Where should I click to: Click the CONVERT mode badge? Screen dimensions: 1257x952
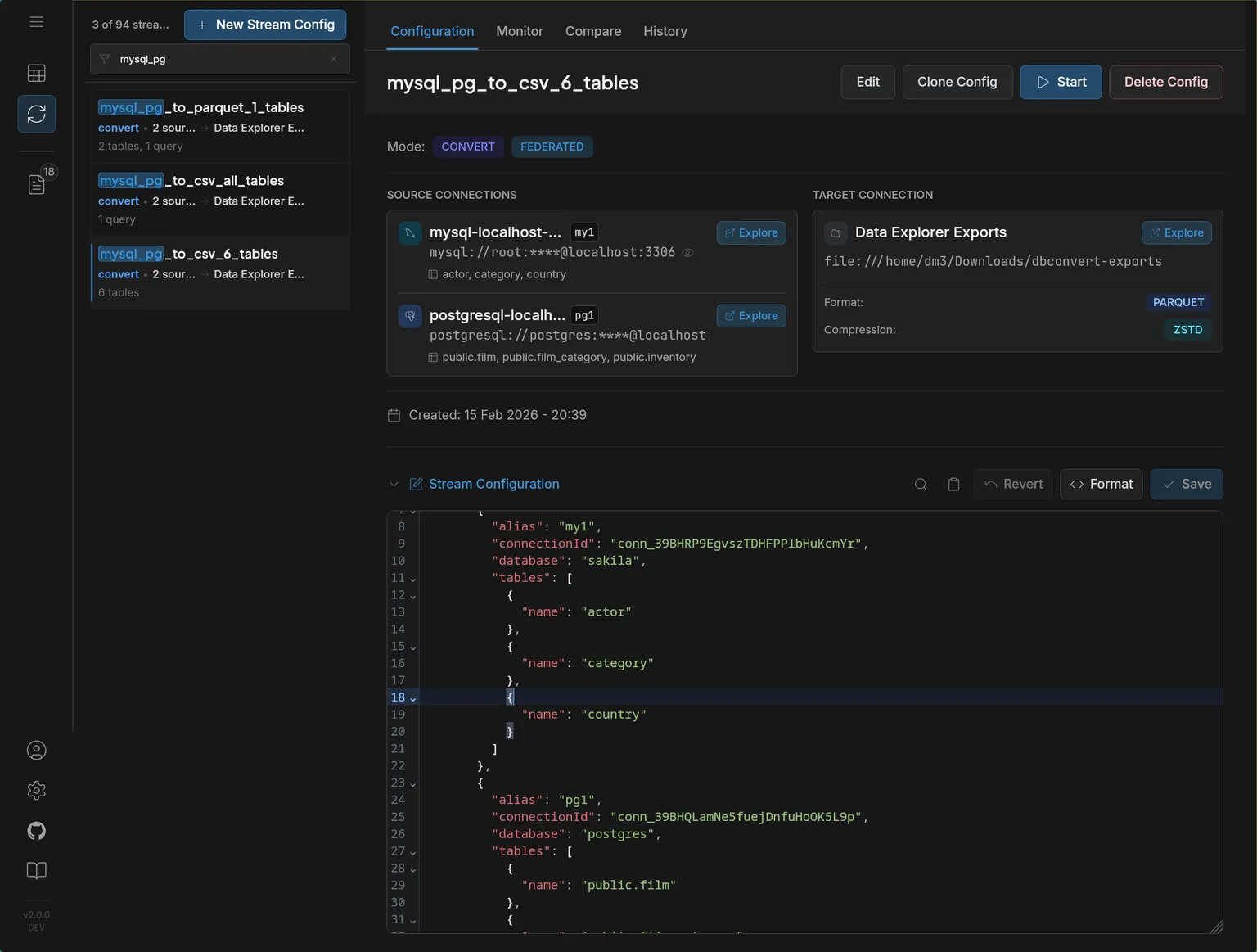tap(468, 147)
